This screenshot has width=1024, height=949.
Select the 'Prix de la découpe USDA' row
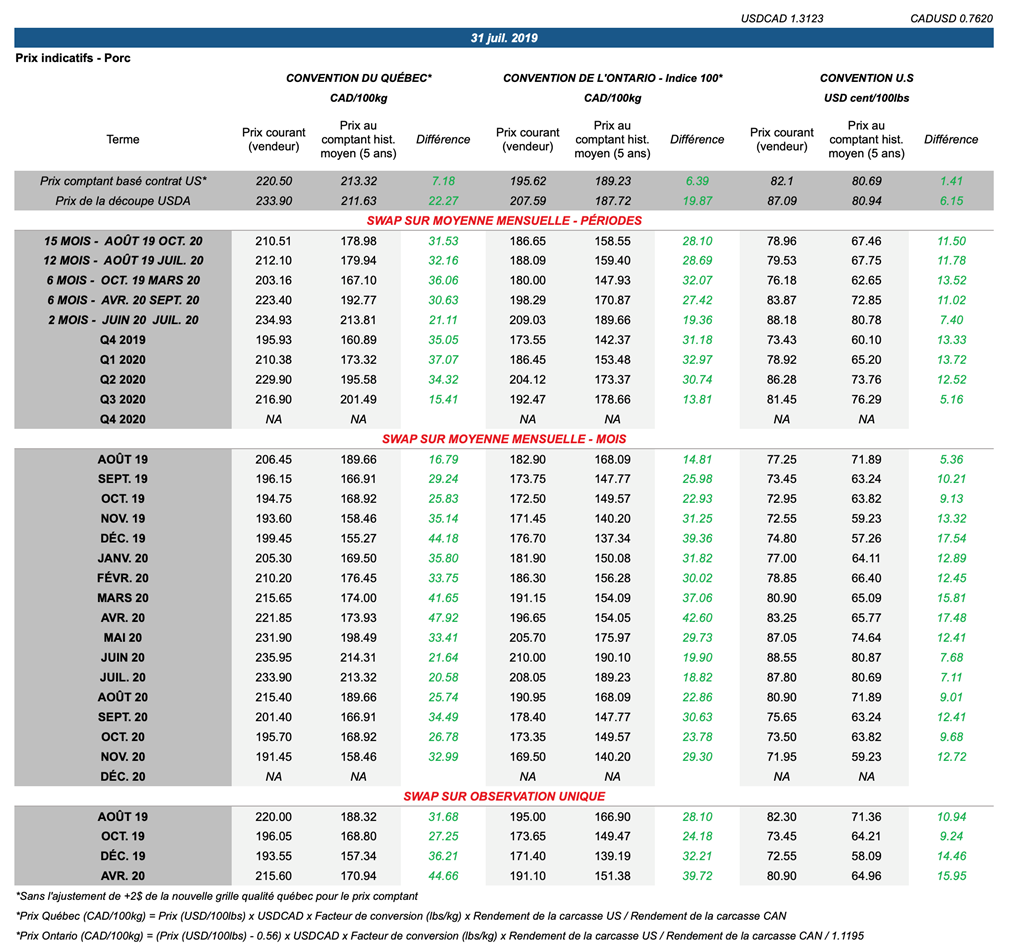pyautogui.click(x=123, y=201)
